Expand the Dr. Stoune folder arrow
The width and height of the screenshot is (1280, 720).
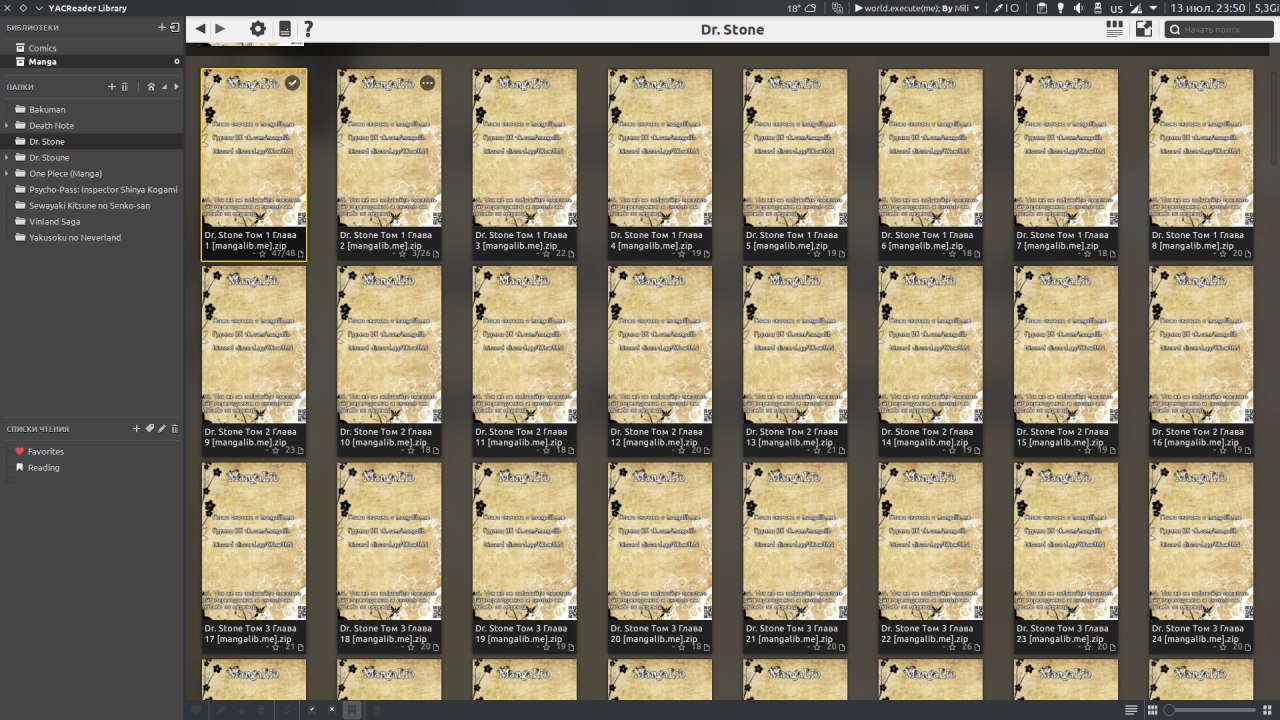7,157
